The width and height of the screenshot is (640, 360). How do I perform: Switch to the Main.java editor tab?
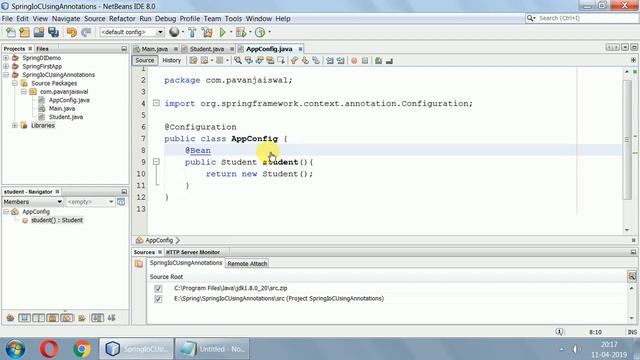pos(155,49)
